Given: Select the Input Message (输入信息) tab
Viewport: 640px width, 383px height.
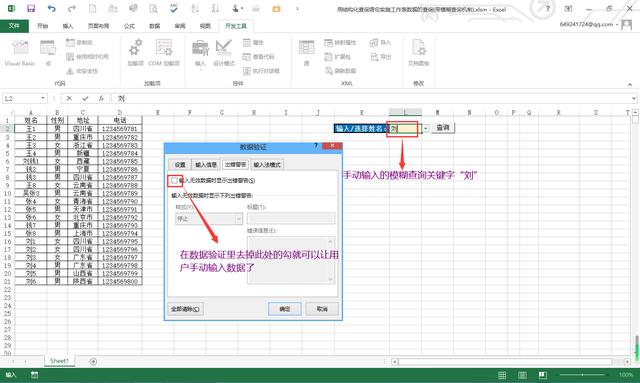Looking at the screenshot, I should [206, 165].
